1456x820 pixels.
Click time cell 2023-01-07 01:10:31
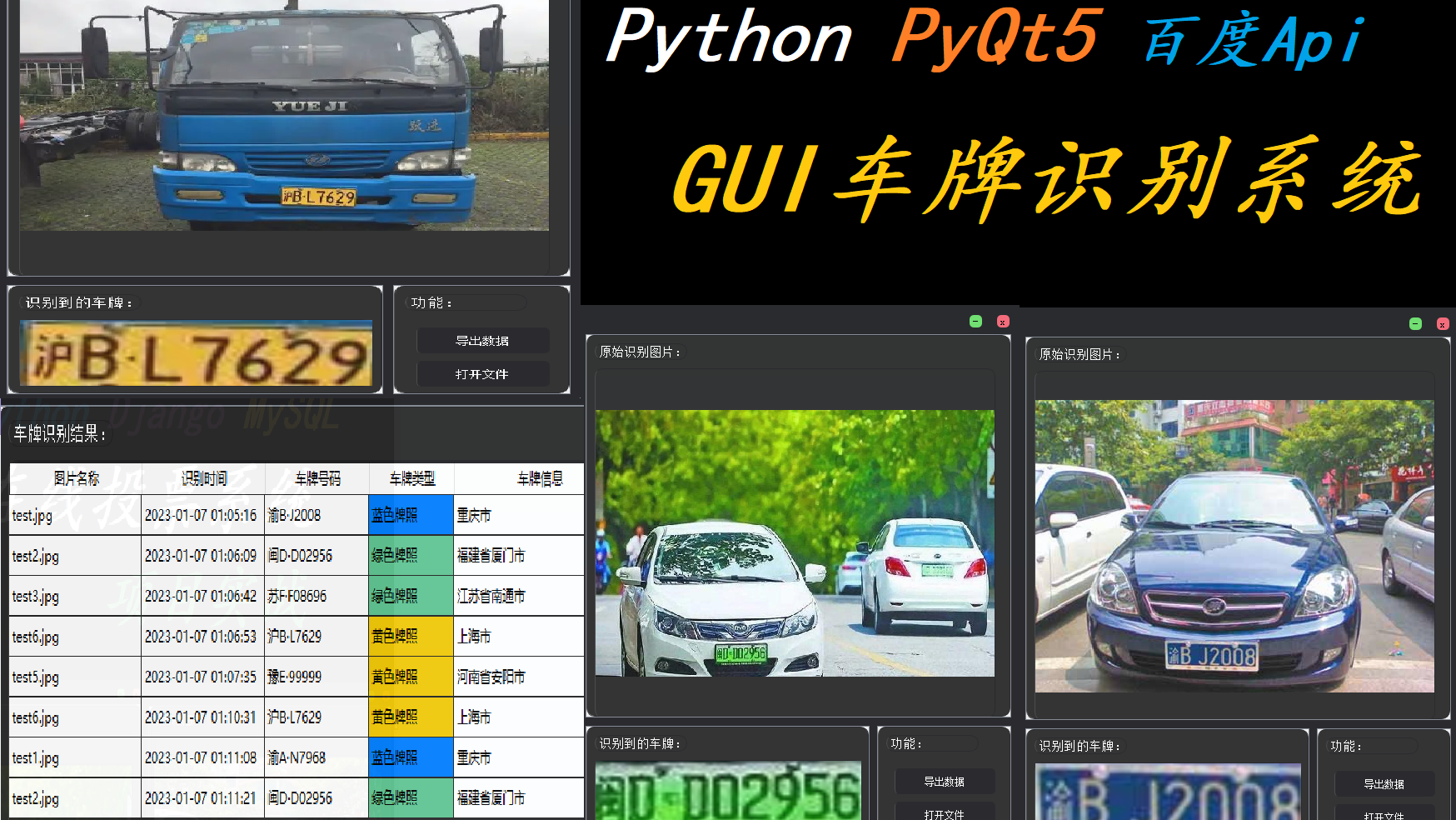click(x=202, y=717)
